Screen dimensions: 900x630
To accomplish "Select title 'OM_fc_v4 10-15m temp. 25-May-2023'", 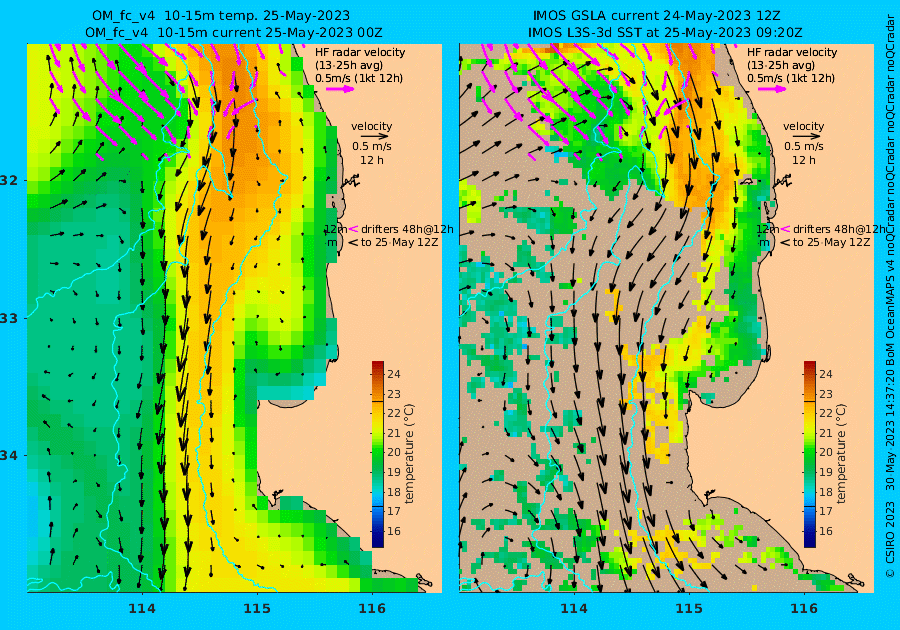I will pos(221,15).
